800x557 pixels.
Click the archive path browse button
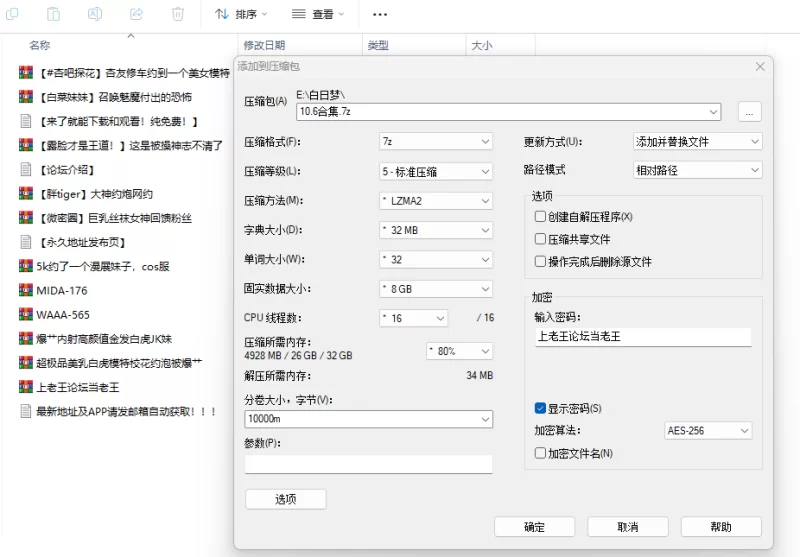751,111
